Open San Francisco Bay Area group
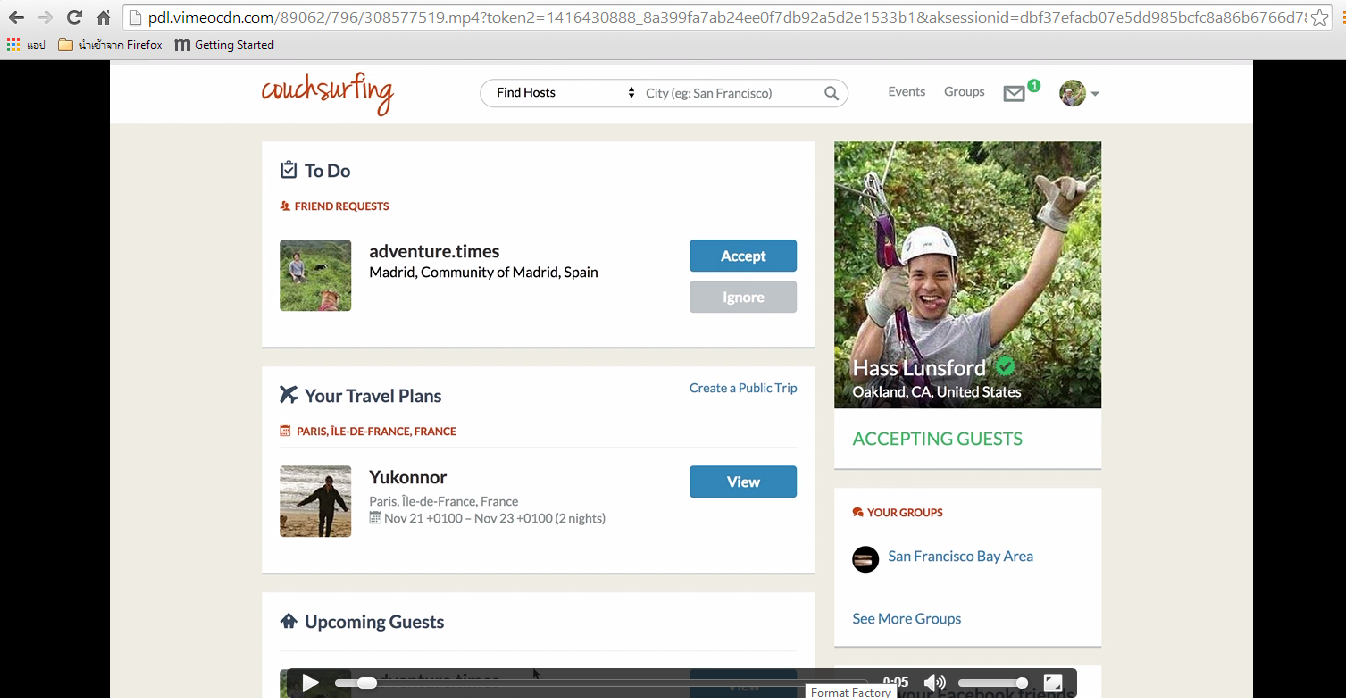 [960, 556]
